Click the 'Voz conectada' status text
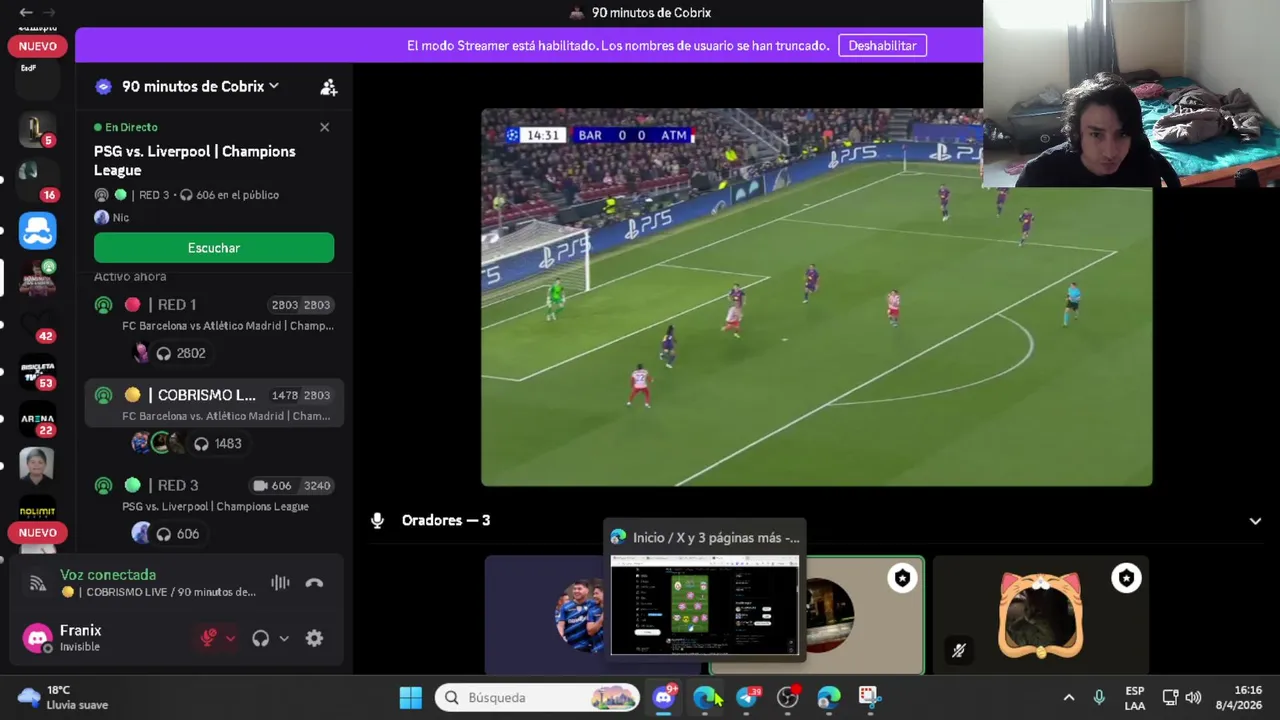This screenshot has height=720, width=1280. (108, 575)
